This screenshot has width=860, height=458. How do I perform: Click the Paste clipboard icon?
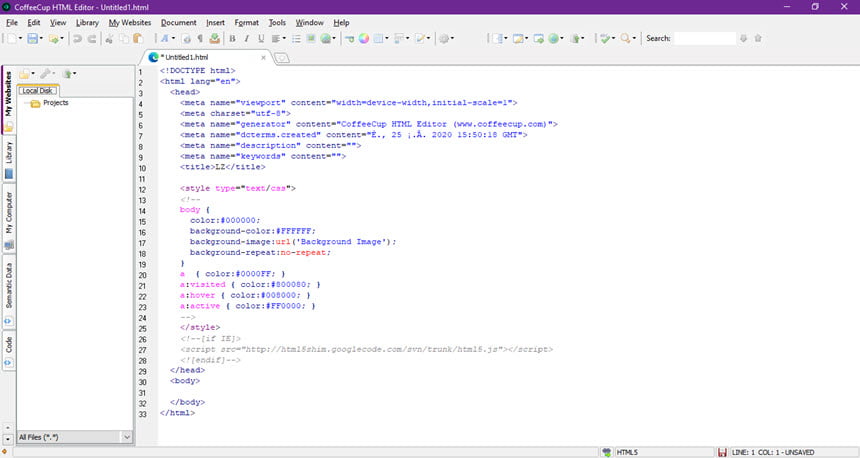138,38
